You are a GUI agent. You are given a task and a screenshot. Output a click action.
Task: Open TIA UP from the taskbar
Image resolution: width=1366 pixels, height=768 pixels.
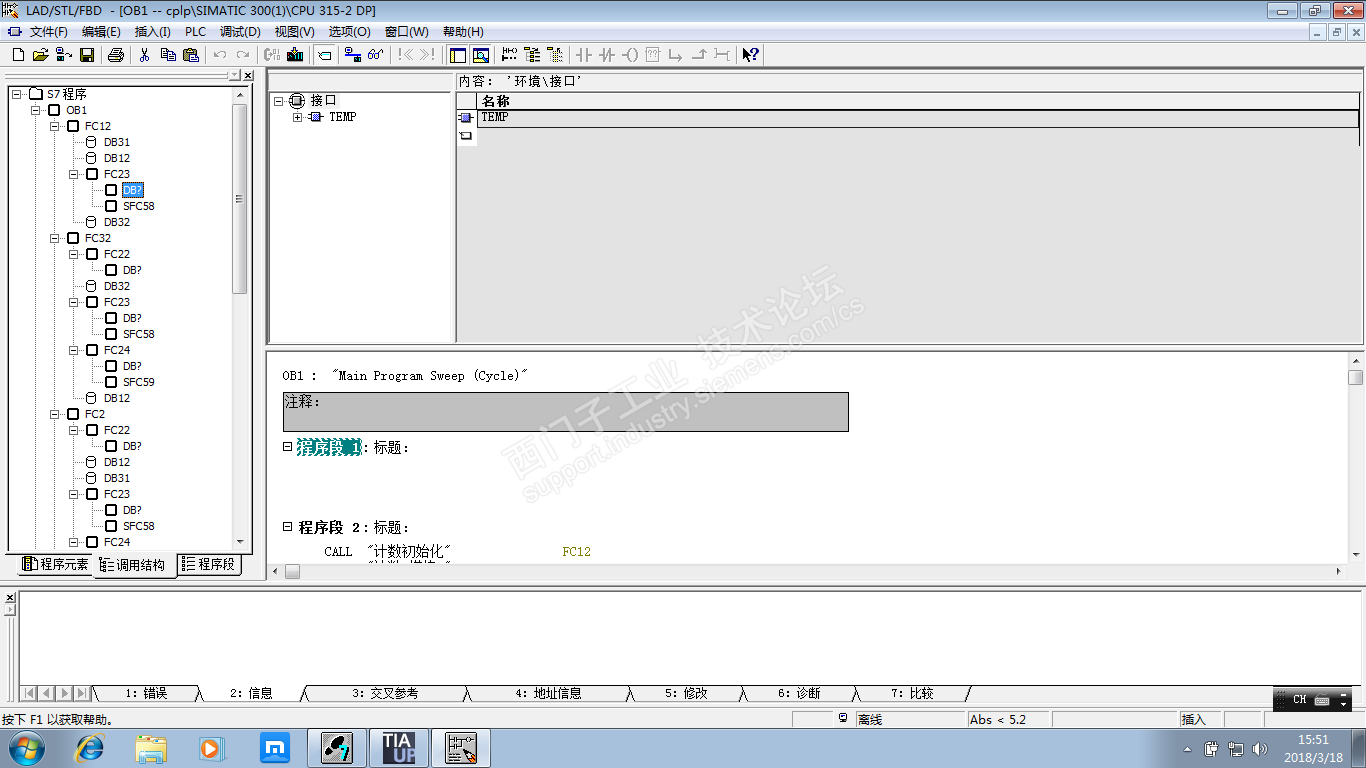[399, 748]
